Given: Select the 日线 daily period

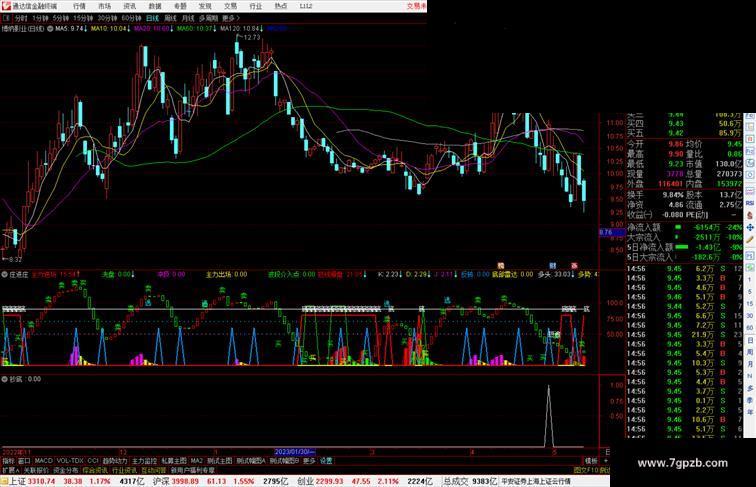Looking at the screenshot, I should [152, 18].
